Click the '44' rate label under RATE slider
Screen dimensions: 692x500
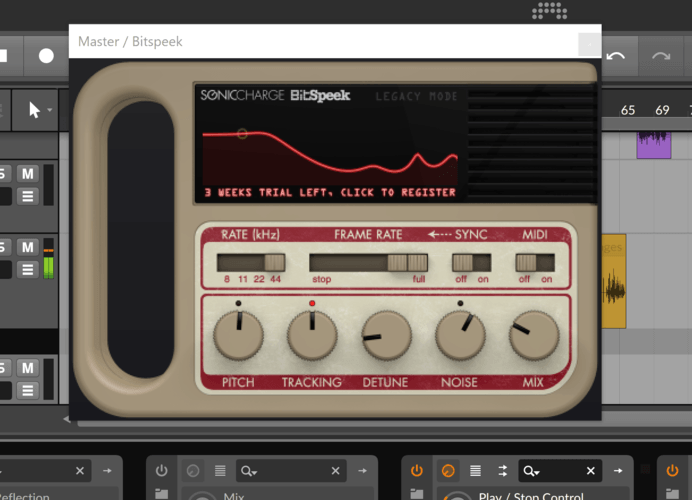[x=275, y=279]
